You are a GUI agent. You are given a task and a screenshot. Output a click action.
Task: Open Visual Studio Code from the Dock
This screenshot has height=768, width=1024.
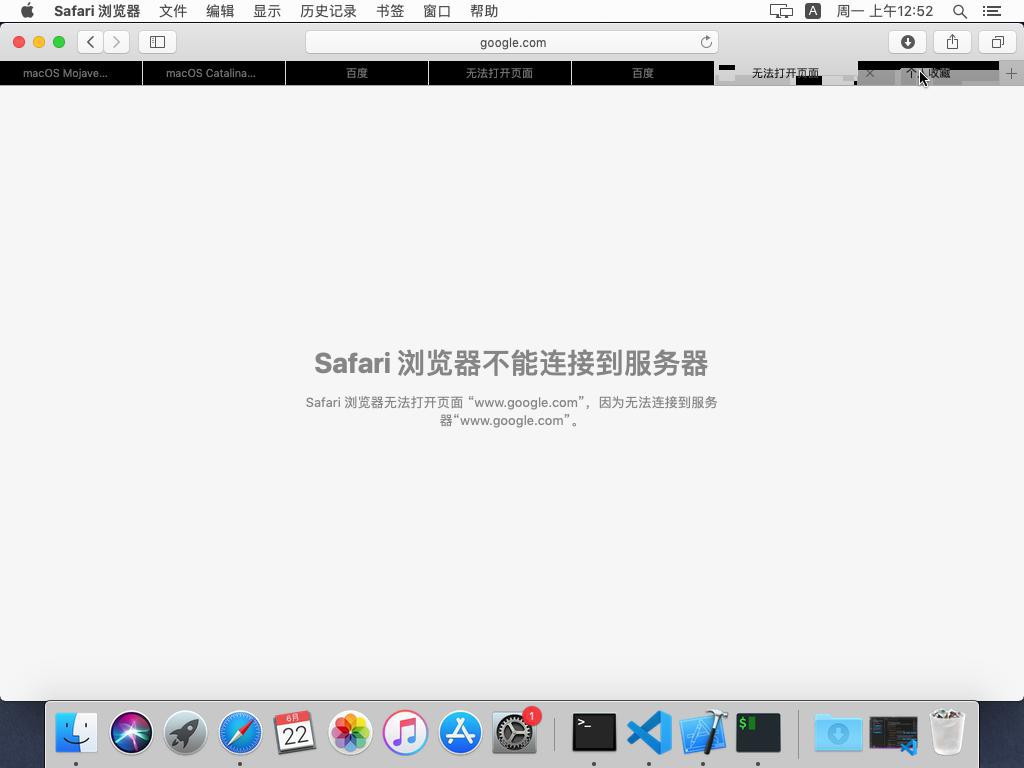(x=649, y=732)
